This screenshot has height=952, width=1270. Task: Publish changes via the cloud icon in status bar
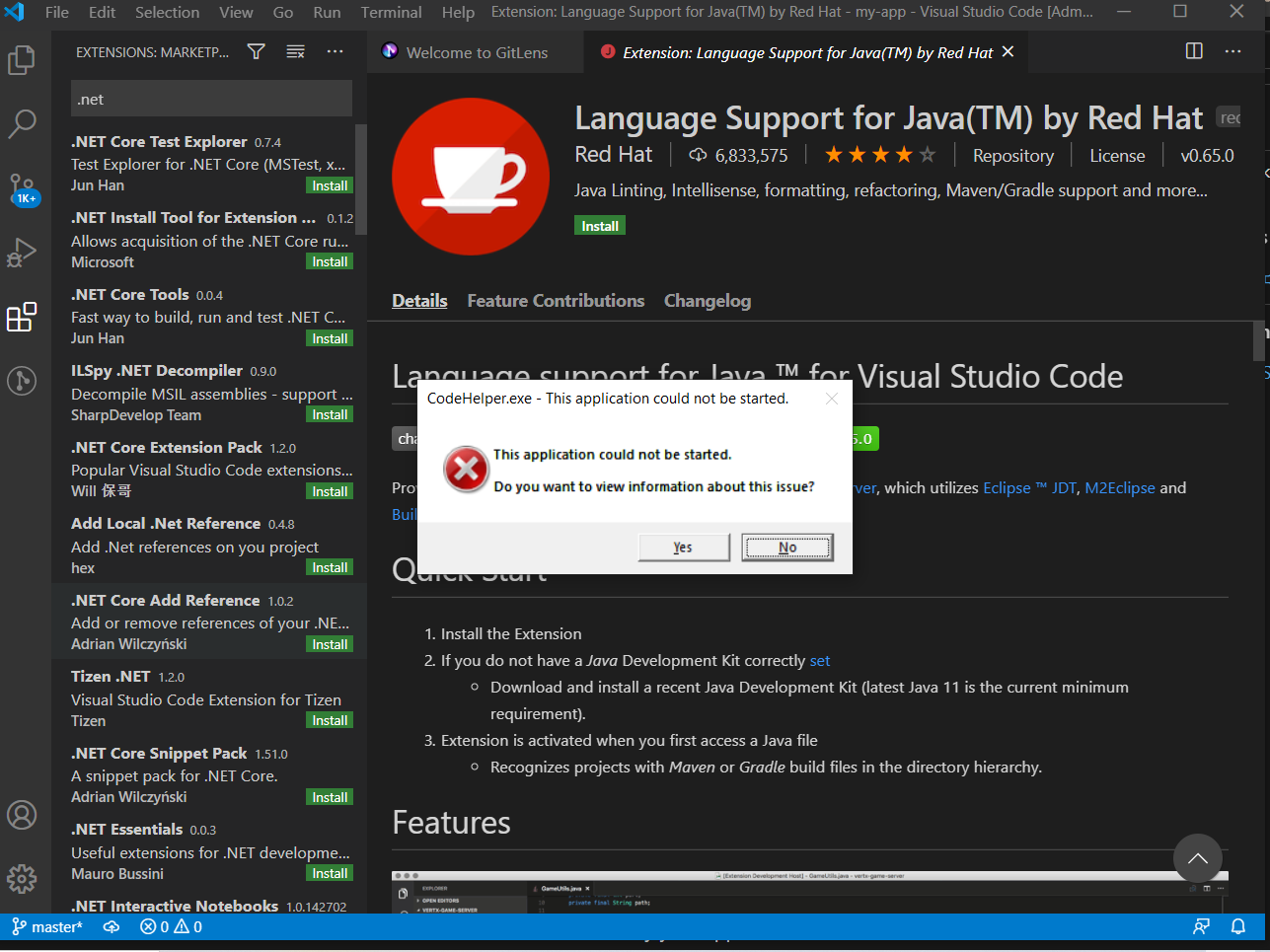(112, 926)
